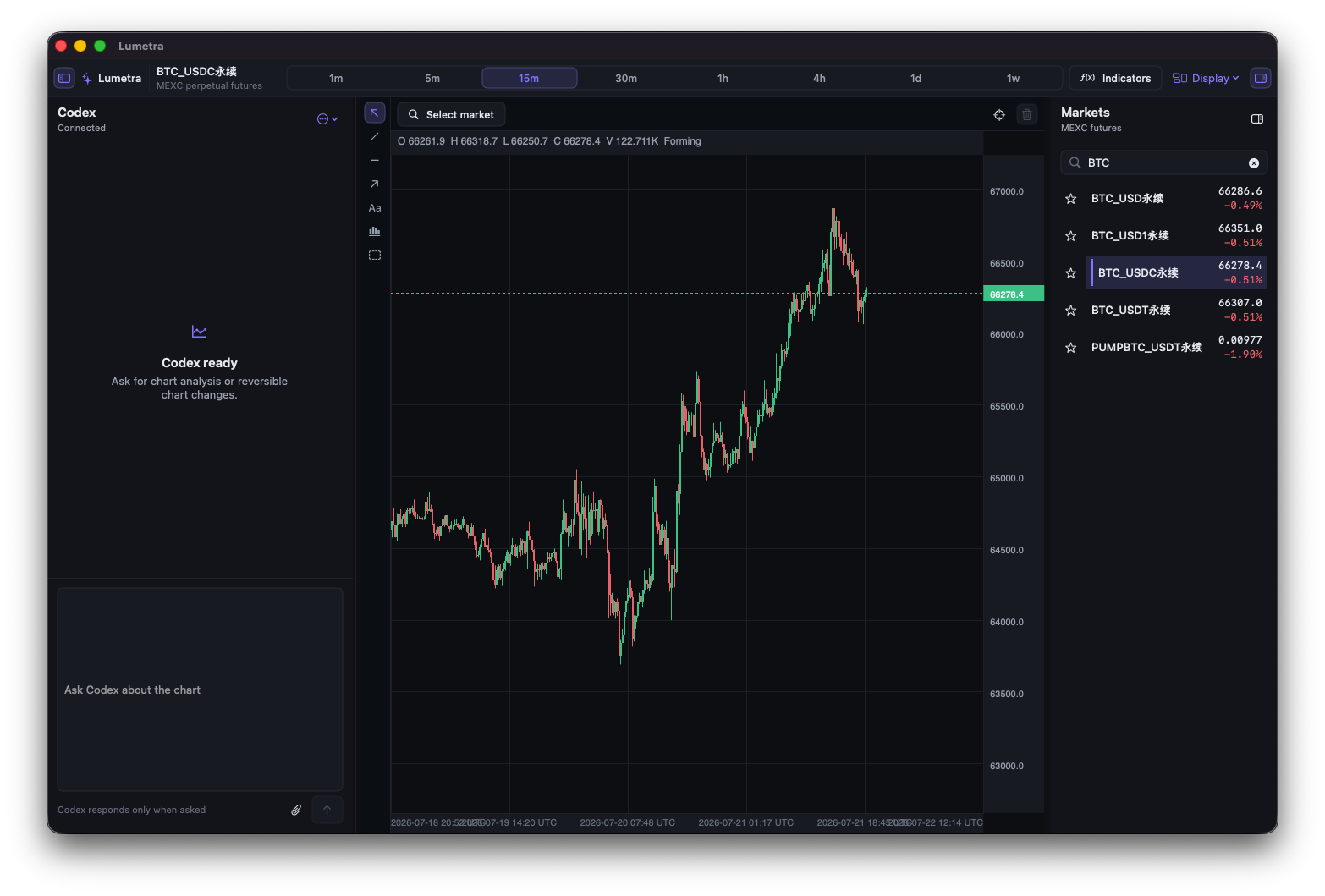Click the 2026-07-20 07:48 UTC time label
The height and width of the screenshot is (896, 1325).
point(628,822)
